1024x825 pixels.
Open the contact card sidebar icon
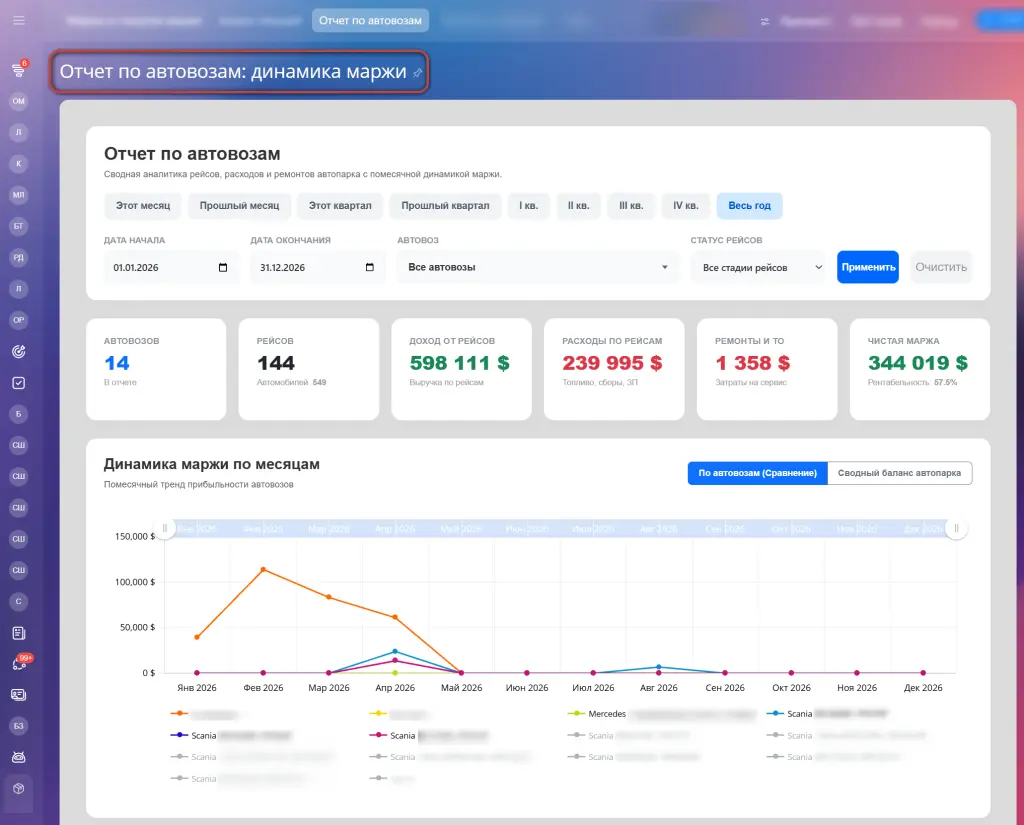coord(18,695)
